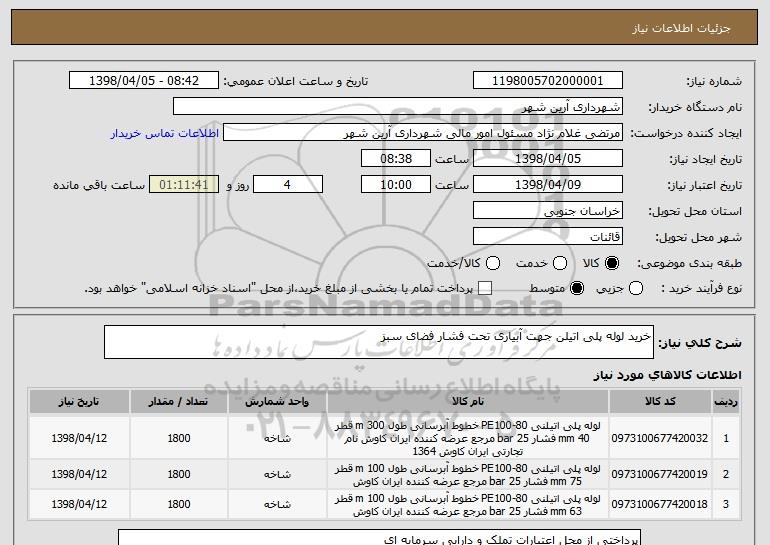The width and height of the screenshot is (770, 545).
Task: Click the buyer name field شهرداری آرین شهر
Action: pos(398,107)
